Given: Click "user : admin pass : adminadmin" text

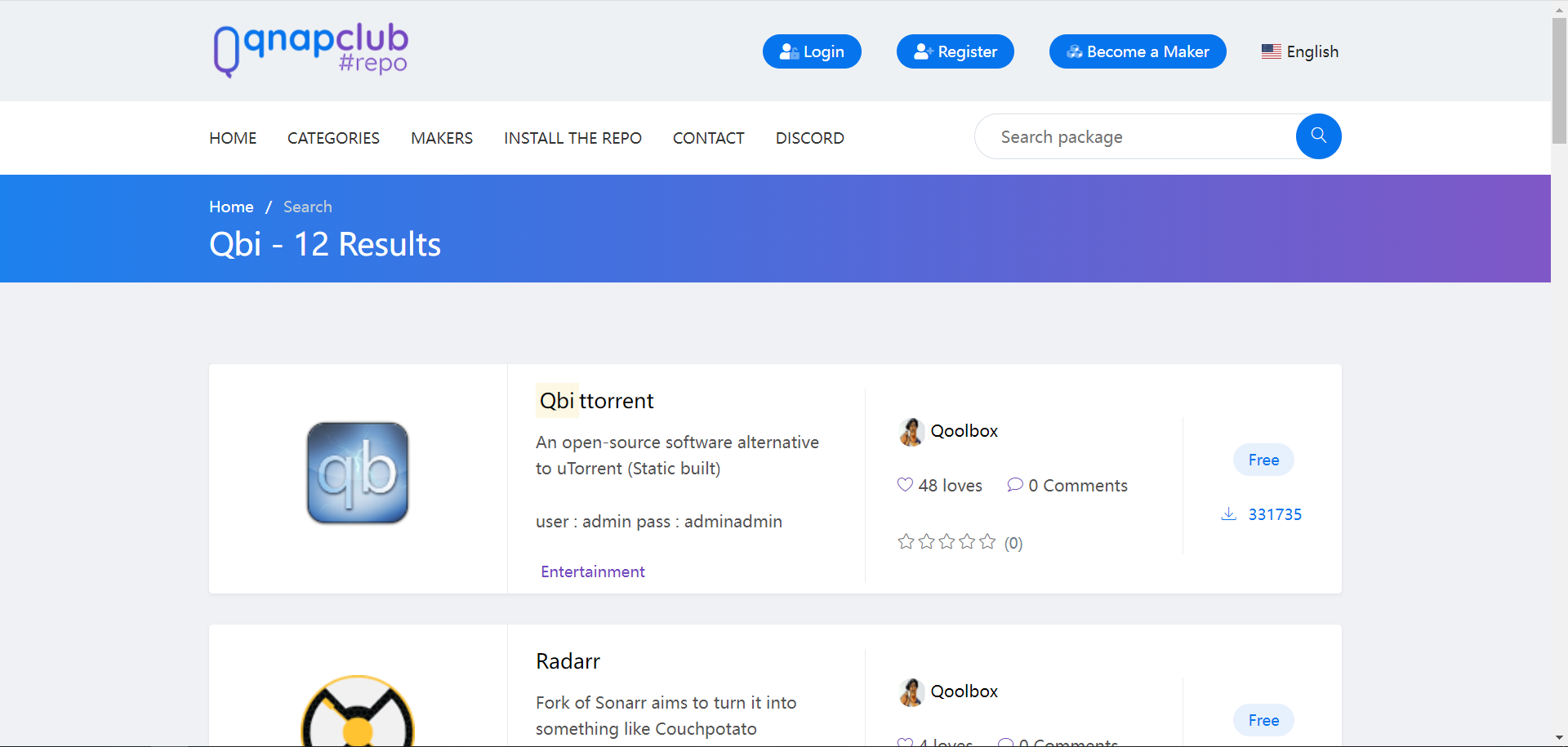Looking at the screenshot, I should pyautogui.click(x=659, y=522).
